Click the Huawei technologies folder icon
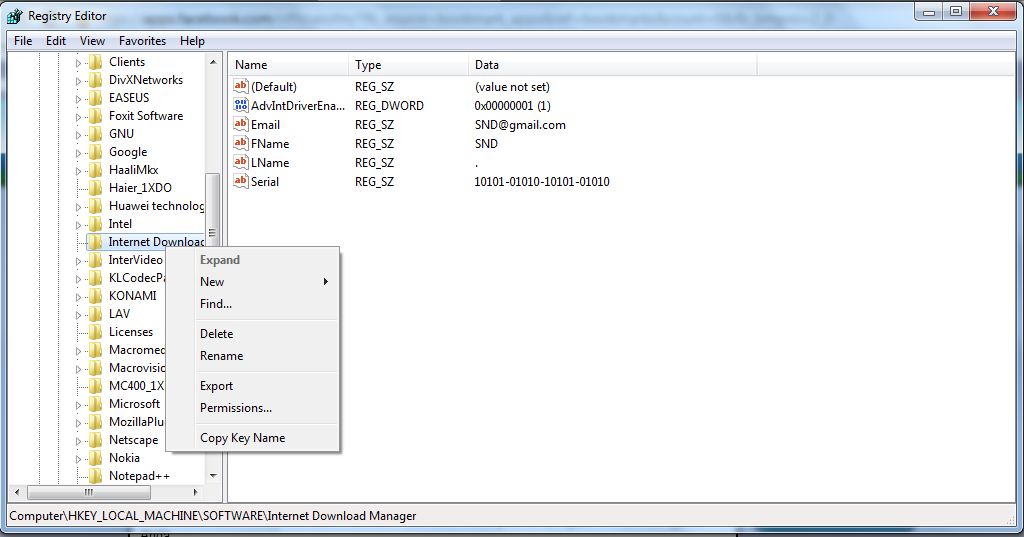Image resolution: width=1024 pixels, height=537 pixels. click(95, 206)
